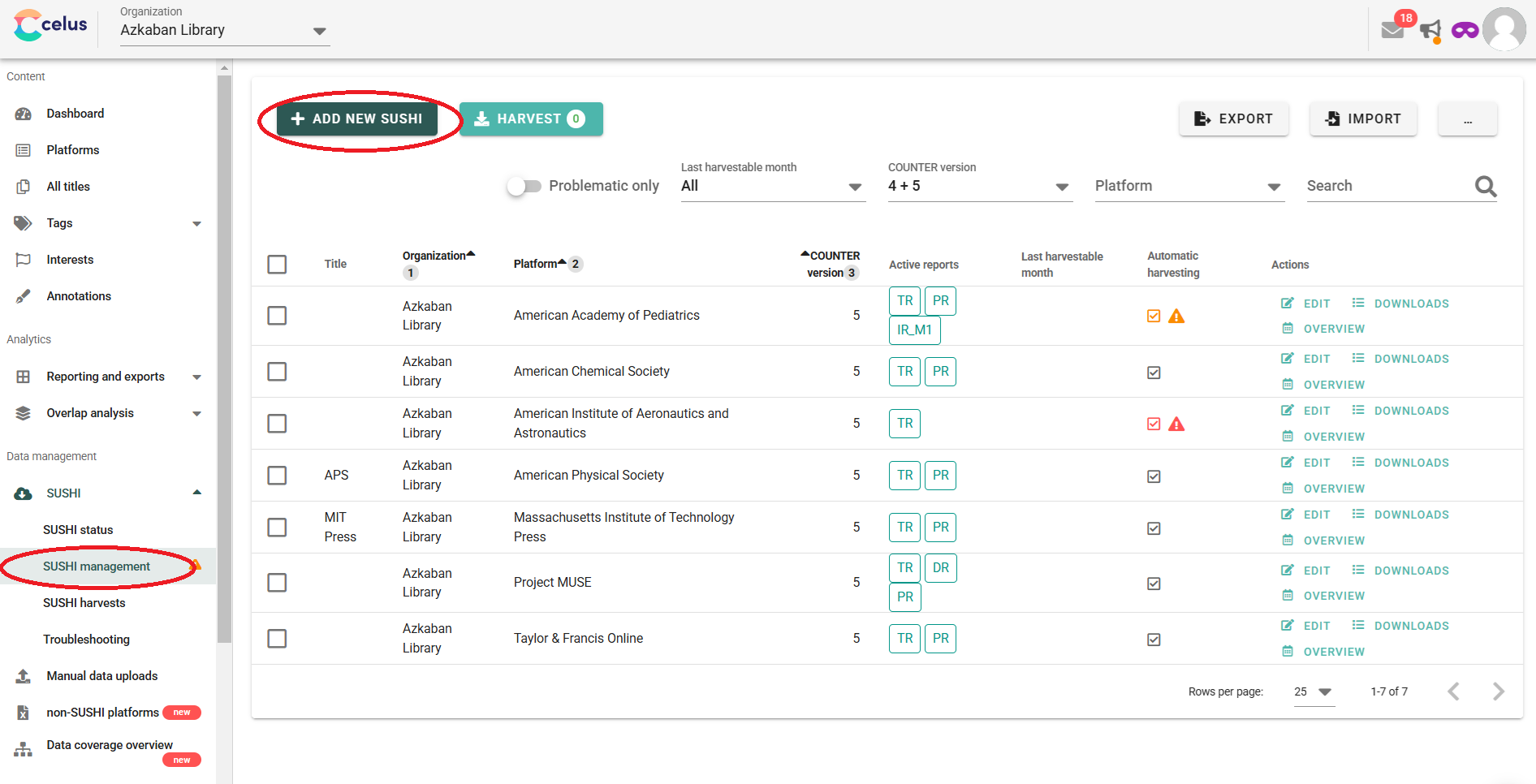Expand Reporting and exports menu

click(x=196, y=377)
